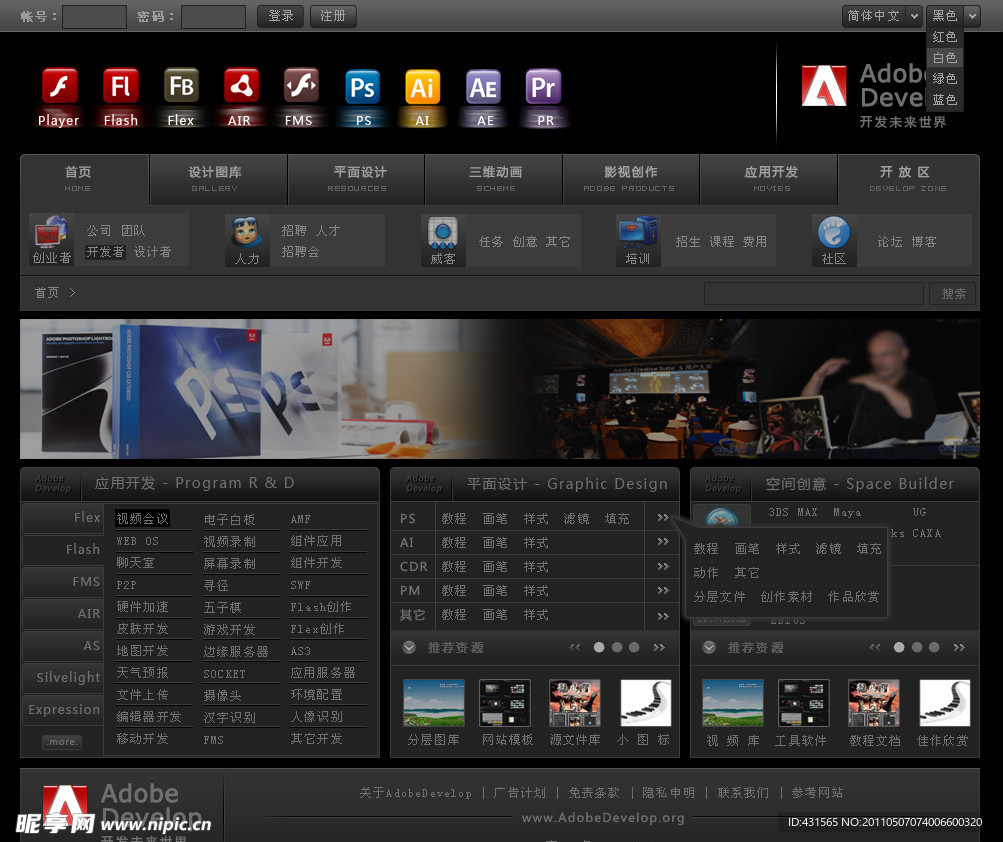
Task: Select second page dot in 平面设计 推荐资源
Action: tap(617, 647)
